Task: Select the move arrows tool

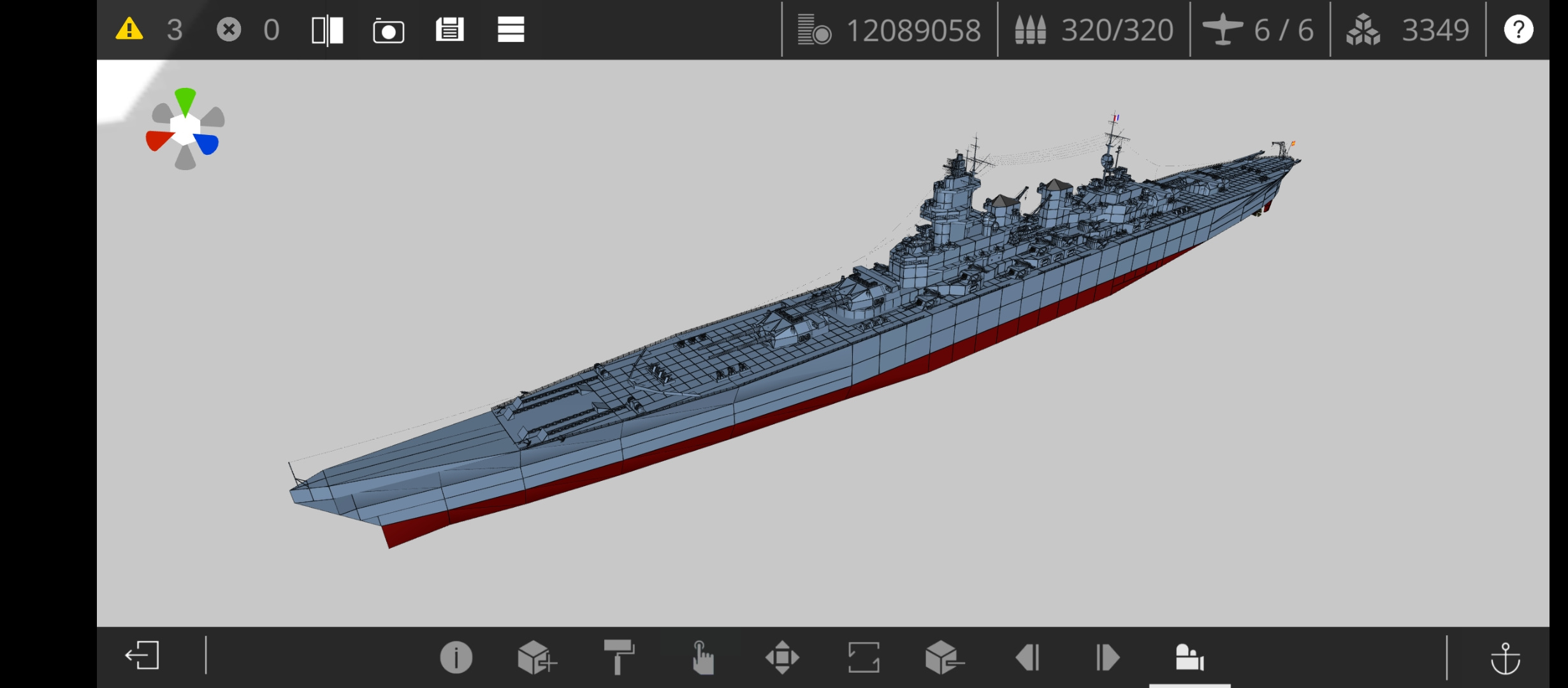Action: [x=782, y=657]
